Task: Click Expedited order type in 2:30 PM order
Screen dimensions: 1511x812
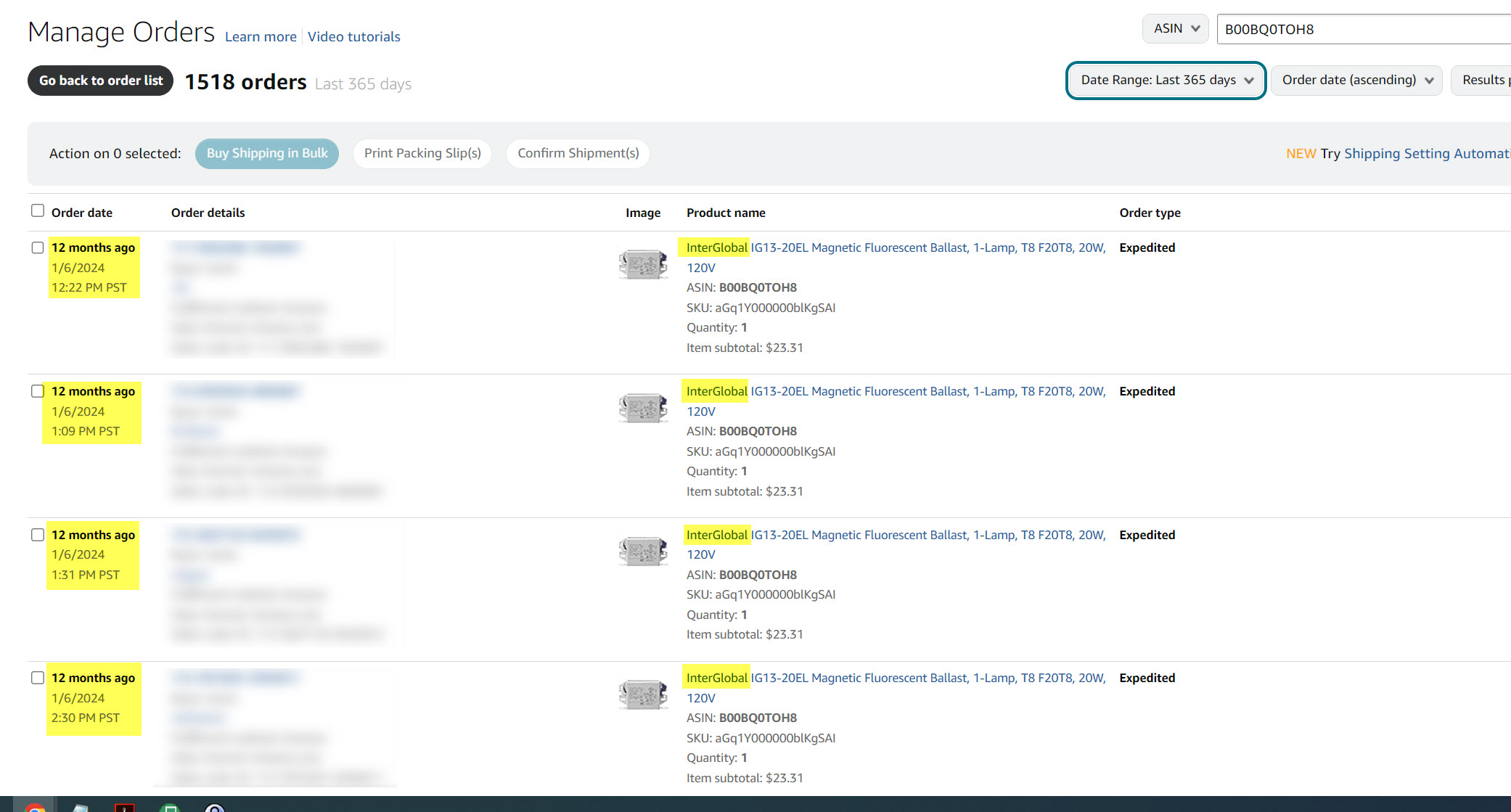Action: (1147, 678)
